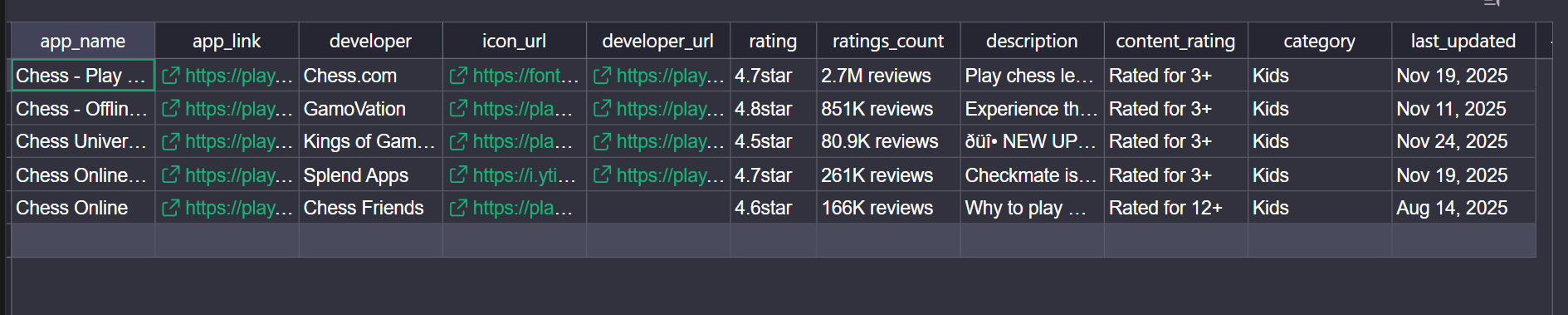Open external link icon in Chess.com icon_url cell

point(458,76)
